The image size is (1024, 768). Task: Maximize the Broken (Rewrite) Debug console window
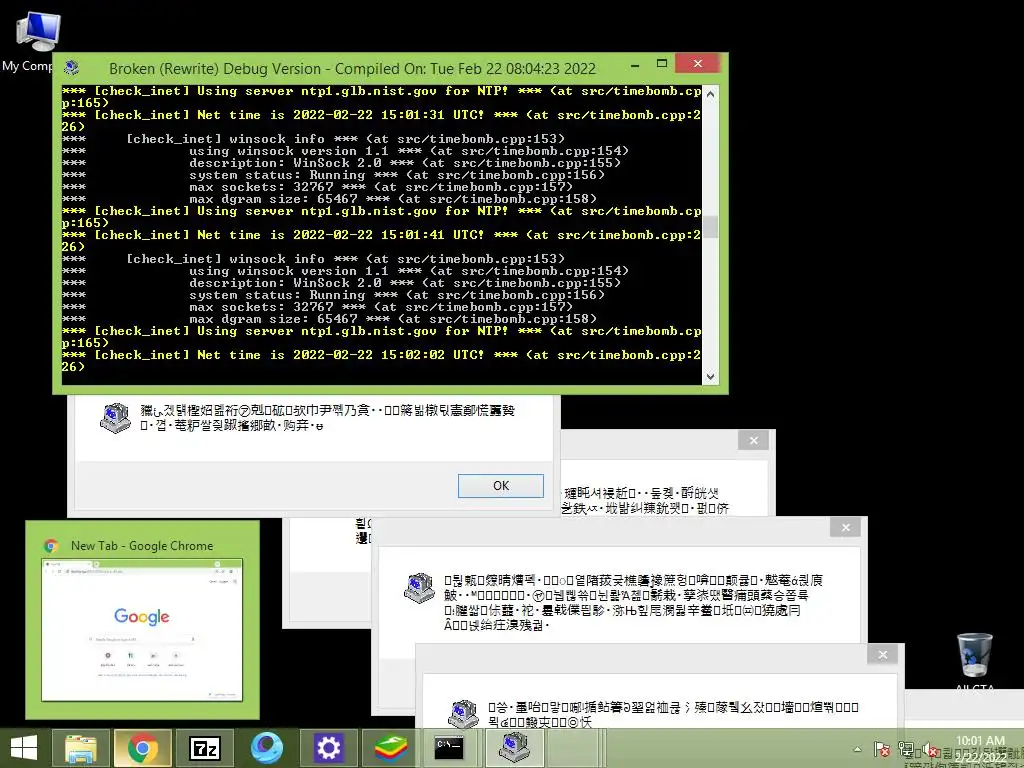coord(662,64)
